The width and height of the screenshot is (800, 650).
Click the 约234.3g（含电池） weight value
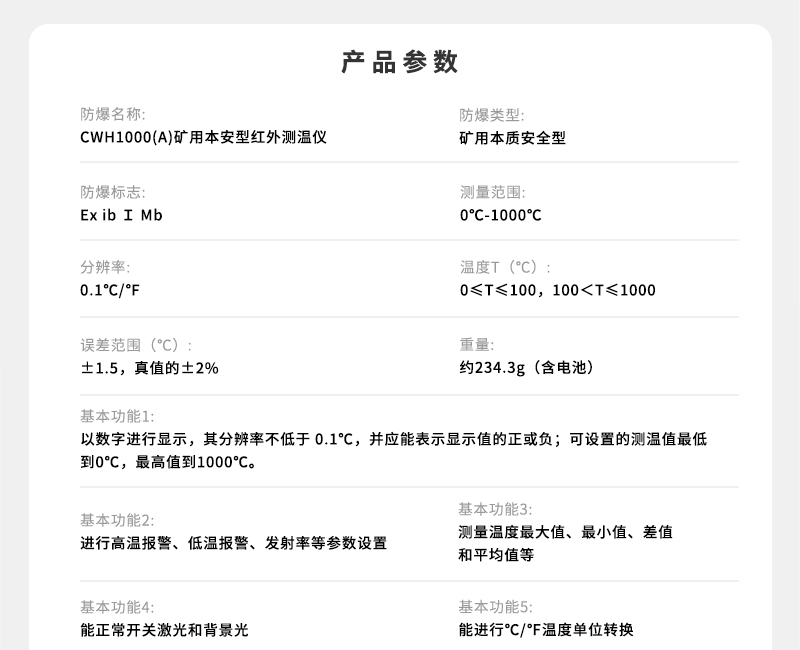(527, 367)
